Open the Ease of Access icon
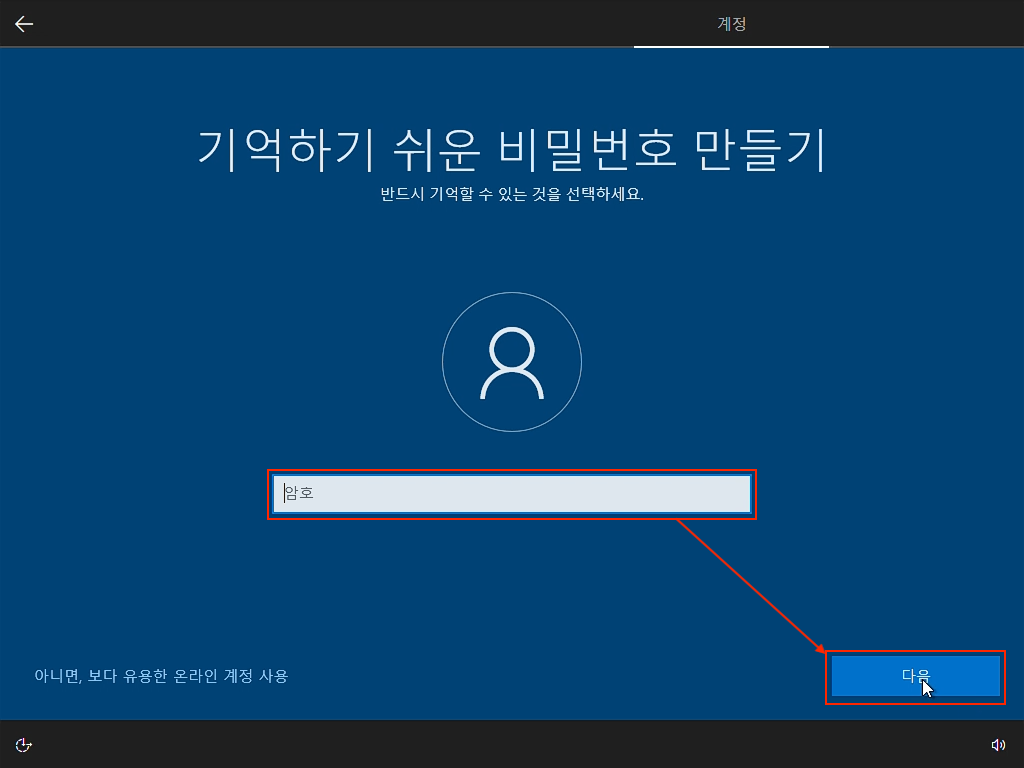This screenshot has width=1024, height=768. (x=24, y=744)
